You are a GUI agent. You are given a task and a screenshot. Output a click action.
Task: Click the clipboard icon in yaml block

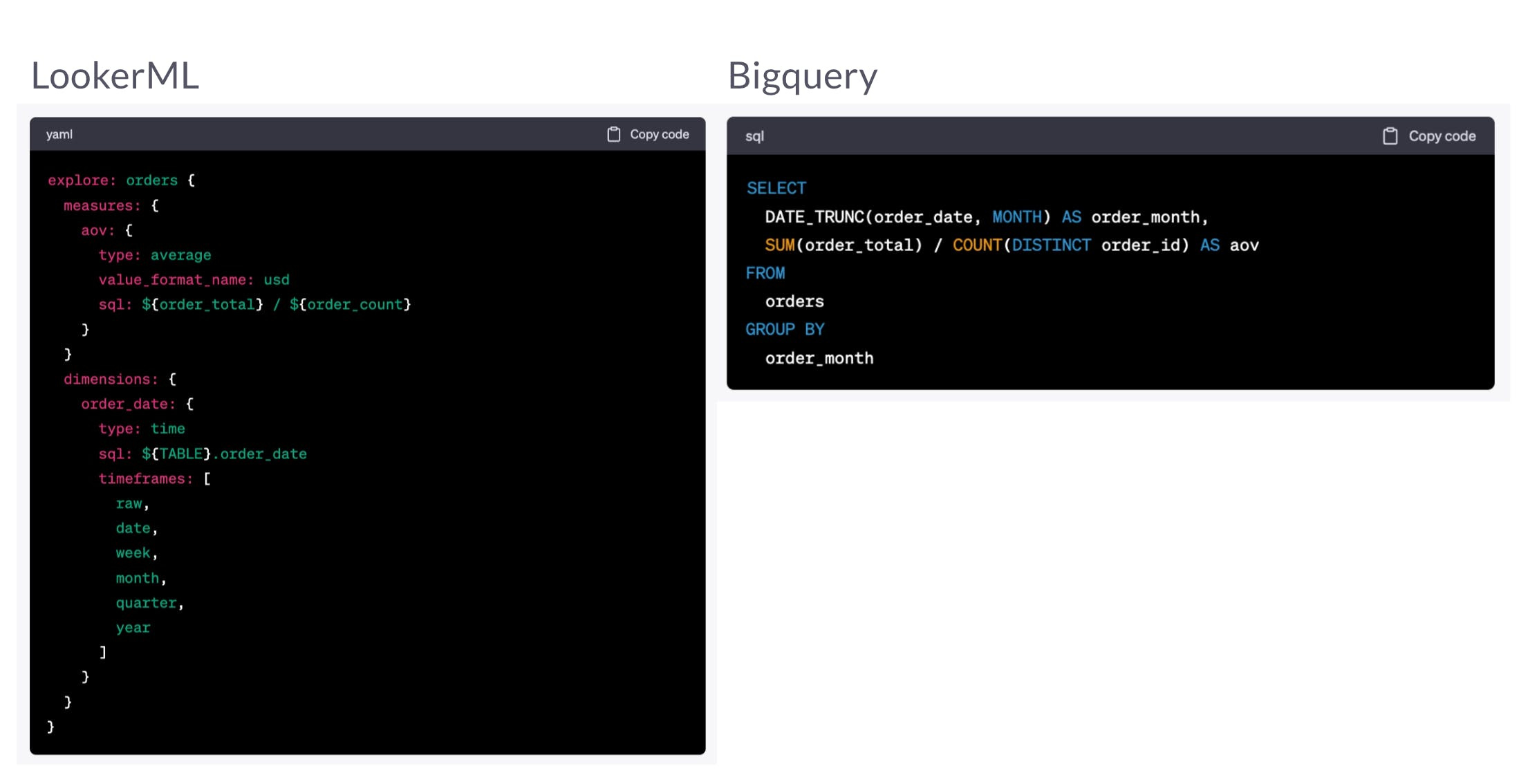pos(613,134)
